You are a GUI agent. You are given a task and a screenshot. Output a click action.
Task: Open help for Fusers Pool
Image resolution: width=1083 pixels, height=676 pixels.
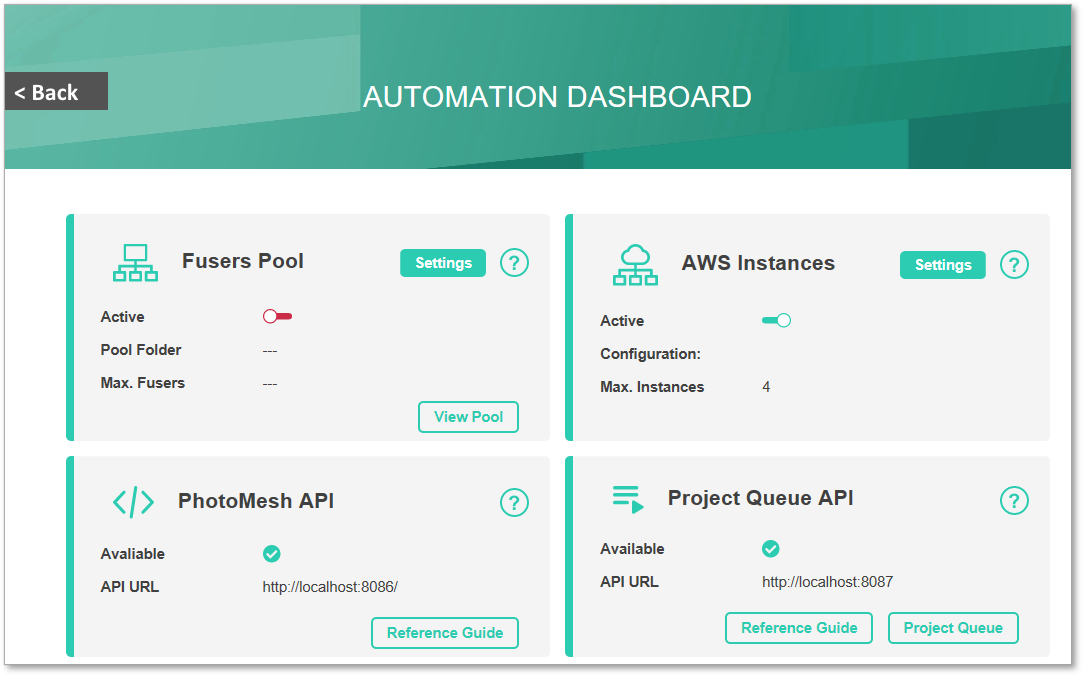514,263
